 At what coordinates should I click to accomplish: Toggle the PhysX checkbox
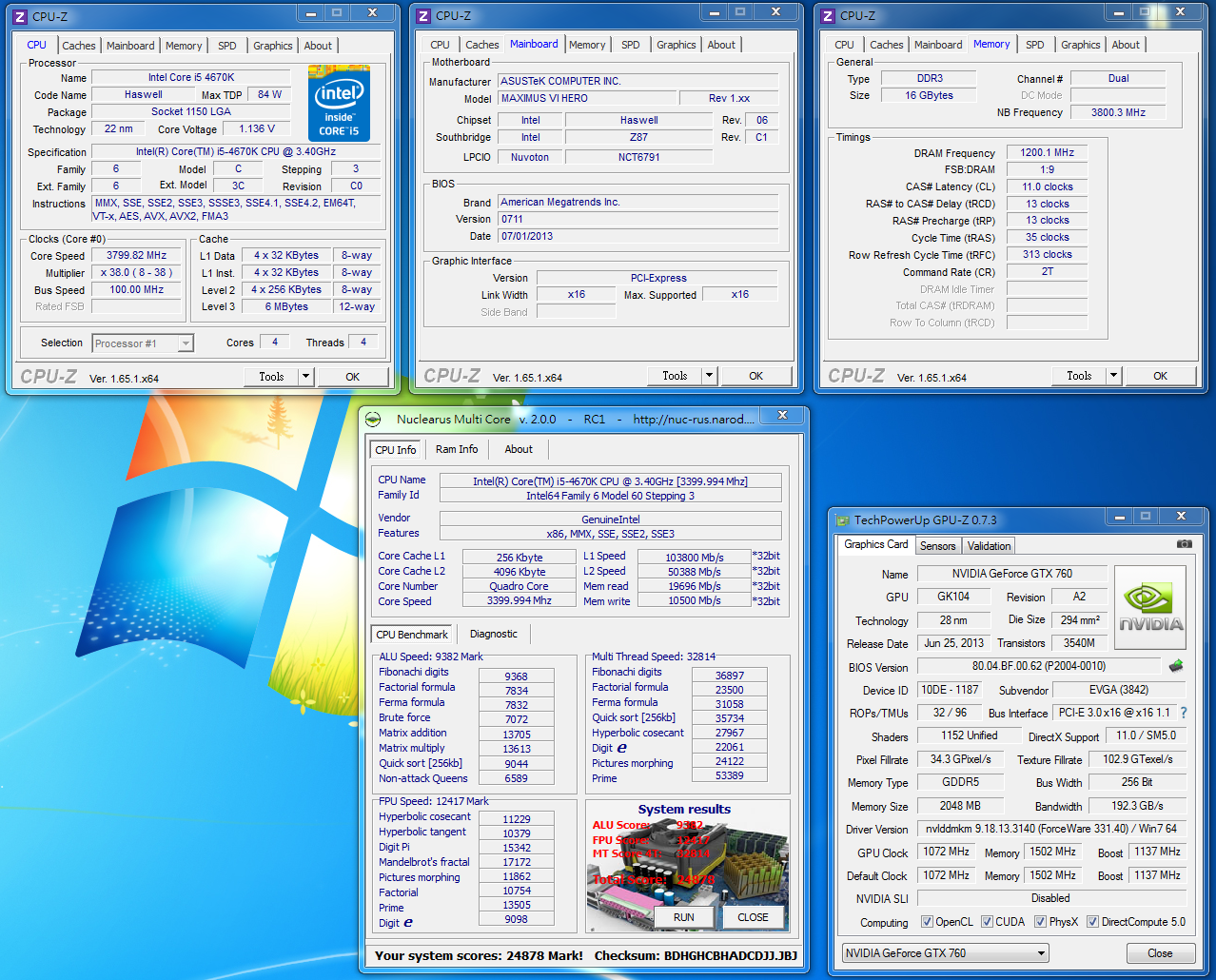pos(1040,922)
